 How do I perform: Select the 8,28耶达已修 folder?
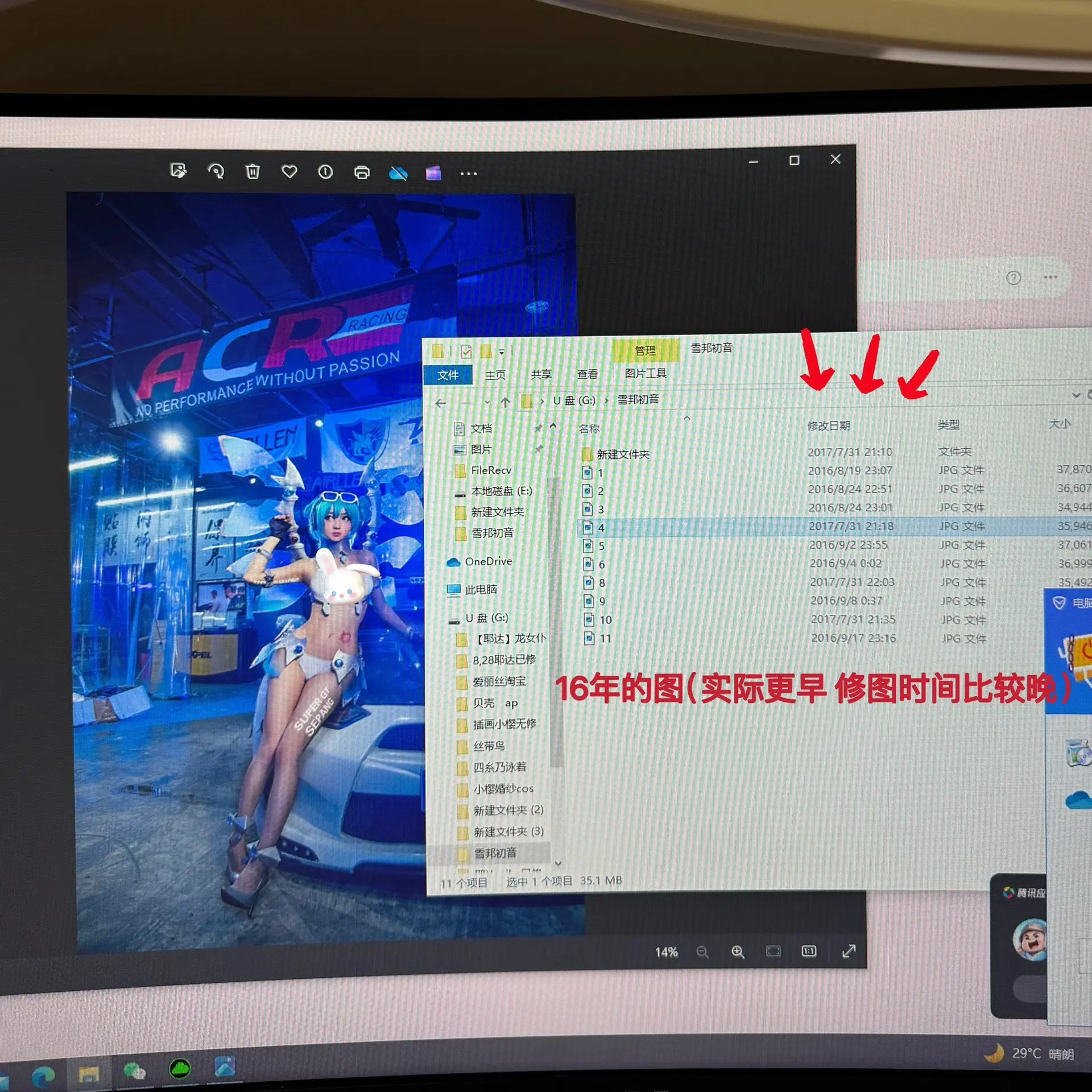[504, 660]
